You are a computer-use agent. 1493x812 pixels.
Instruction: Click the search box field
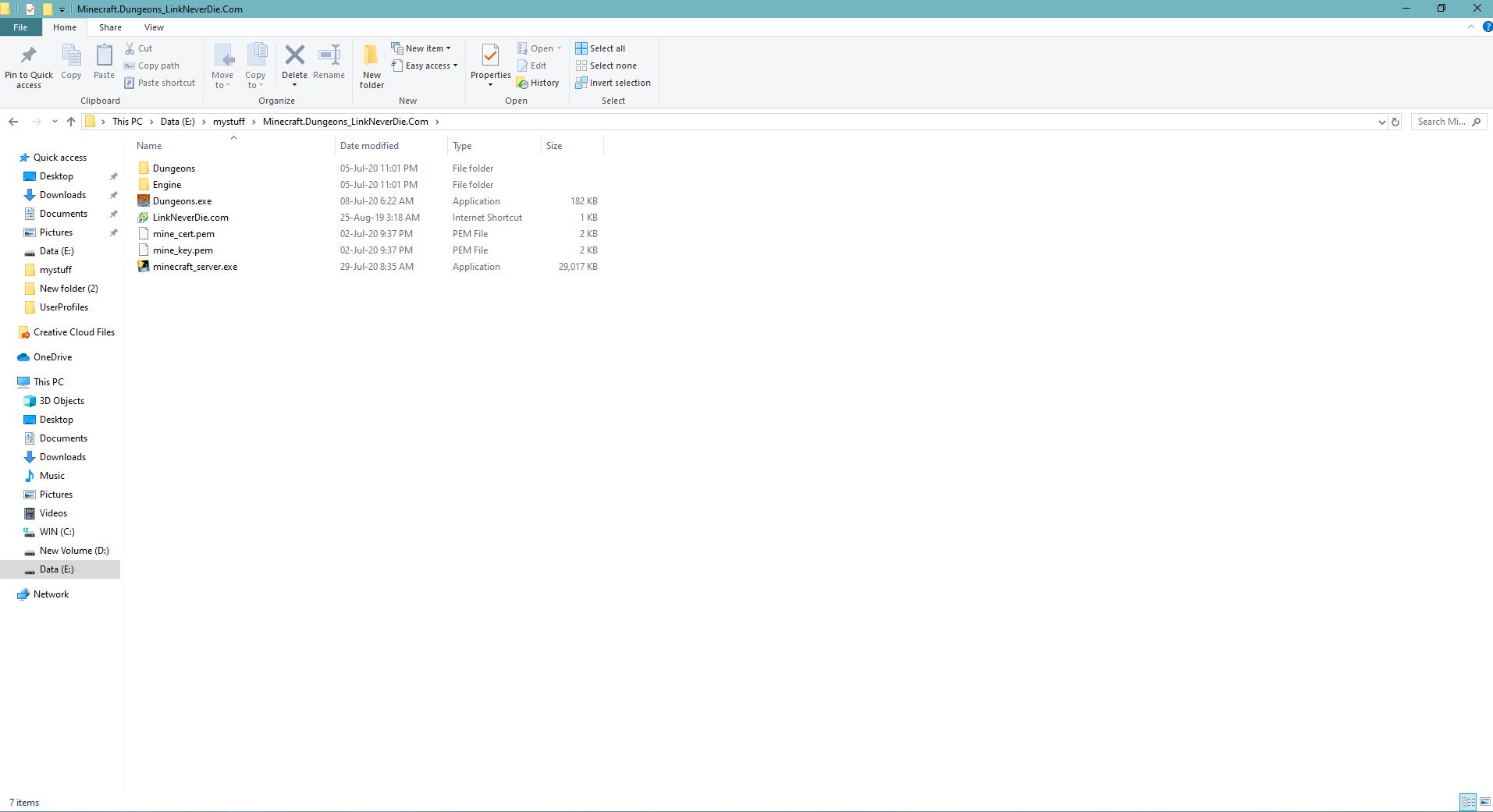(x=1441, y=122)
